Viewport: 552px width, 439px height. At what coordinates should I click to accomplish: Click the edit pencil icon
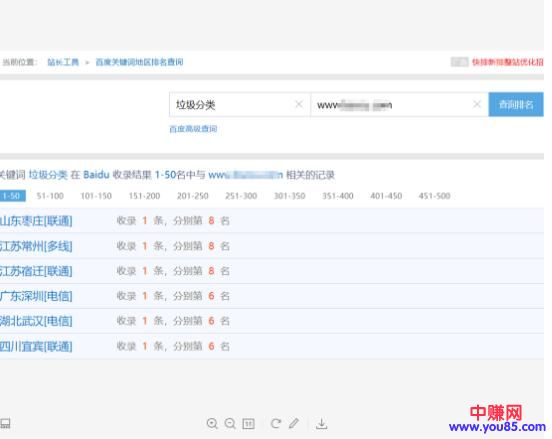click(x=294, y=424)
